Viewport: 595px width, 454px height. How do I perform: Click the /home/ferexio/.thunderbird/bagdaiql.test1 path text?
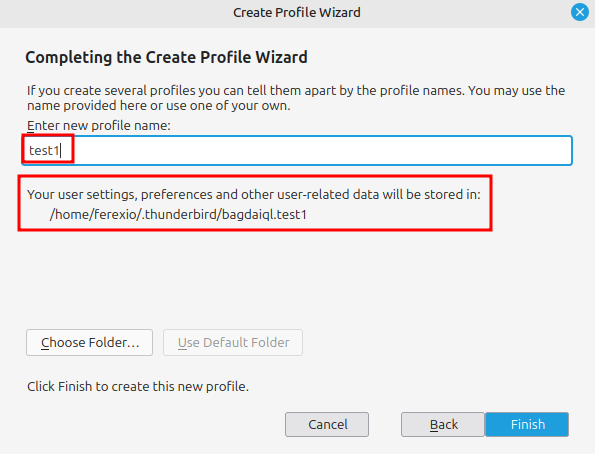click(x=178, y=214)
